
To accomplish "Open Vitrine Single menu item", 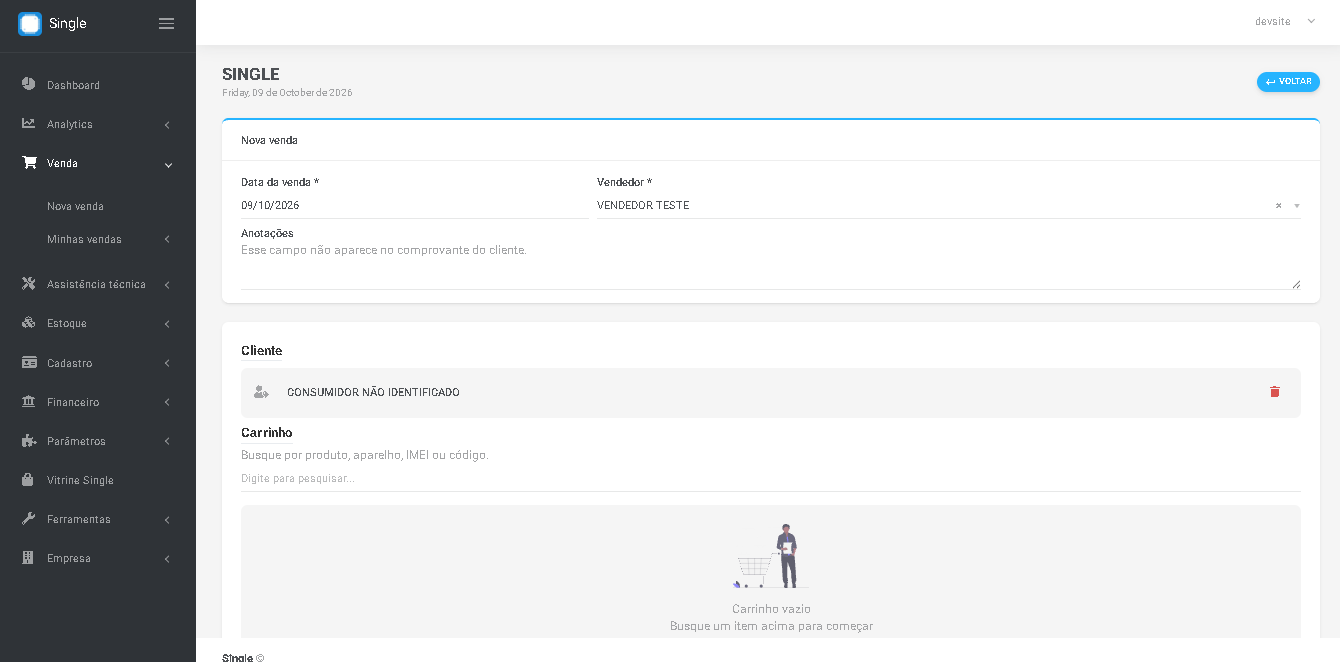I will [x=80, y=480].
